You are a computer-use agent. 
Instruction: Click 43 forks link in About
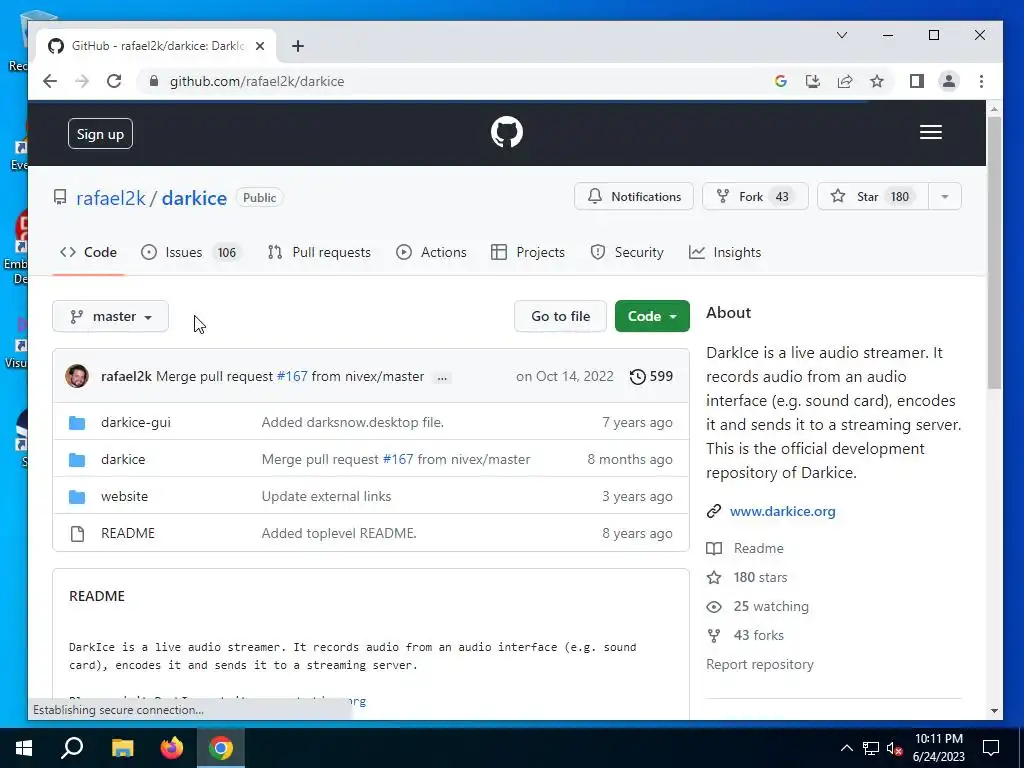pyautogui.click(x=758, y=635)
